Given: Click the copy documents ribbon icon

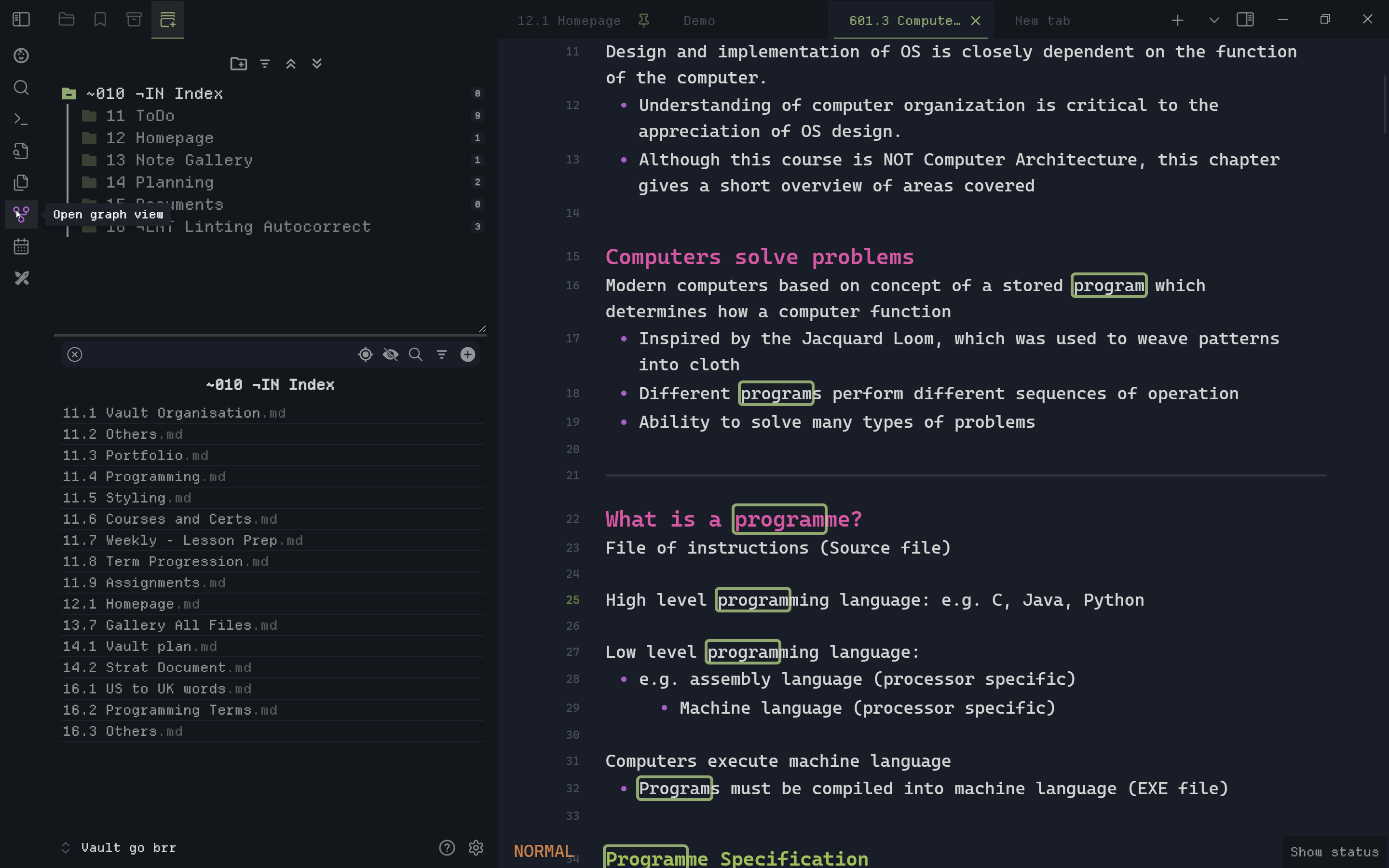Looking at the screenshot, I should coord(21,183).
